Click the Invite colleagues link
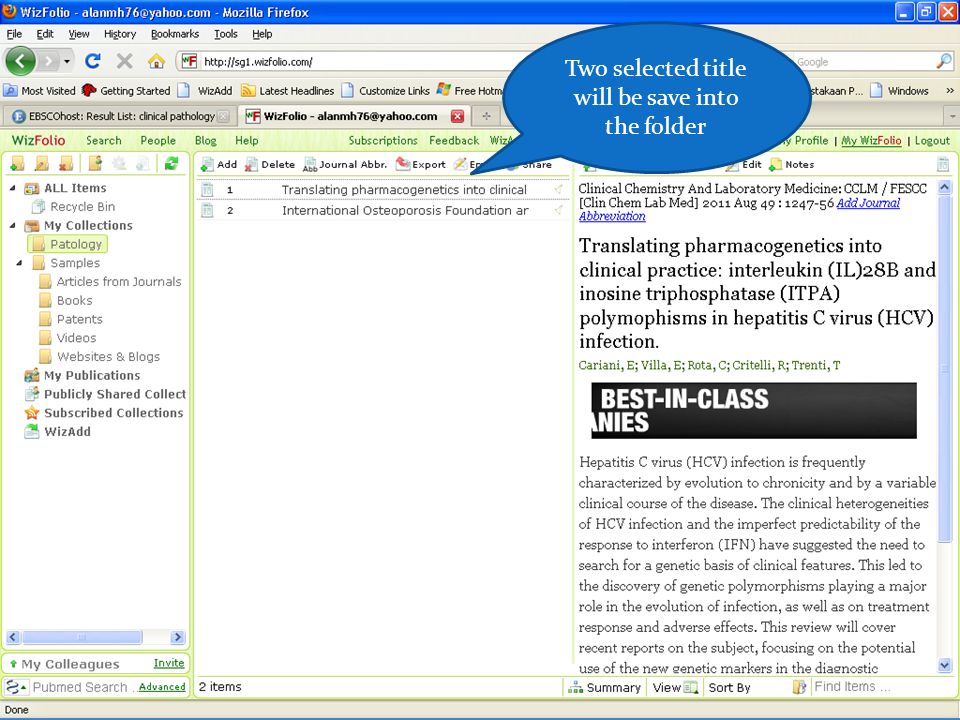 pyautogui.click(x=169, y=663)
